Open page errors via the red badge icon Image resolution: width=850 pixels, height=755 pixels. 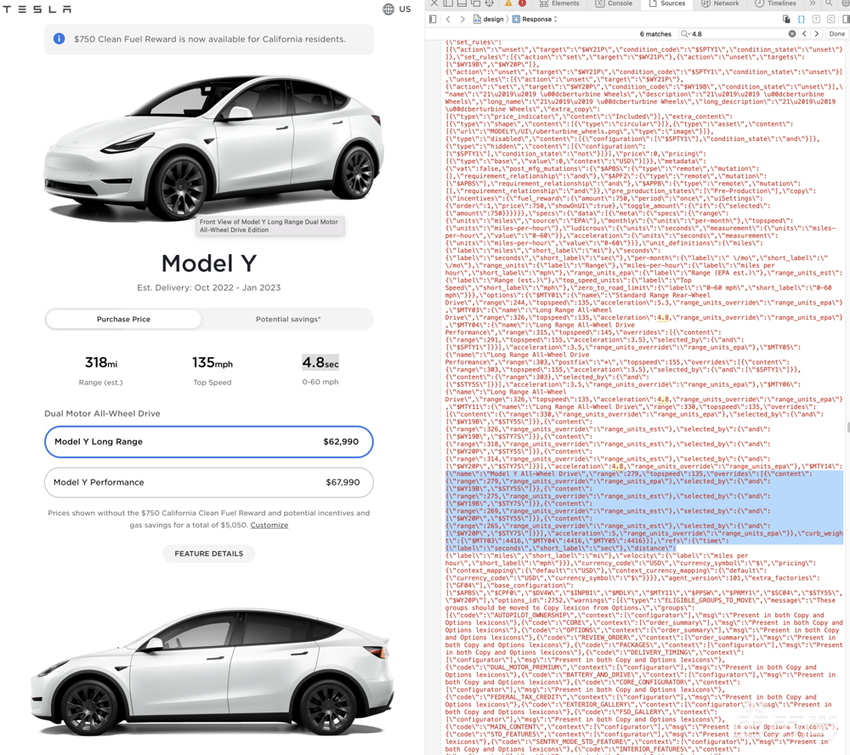[x=522, y=4]
